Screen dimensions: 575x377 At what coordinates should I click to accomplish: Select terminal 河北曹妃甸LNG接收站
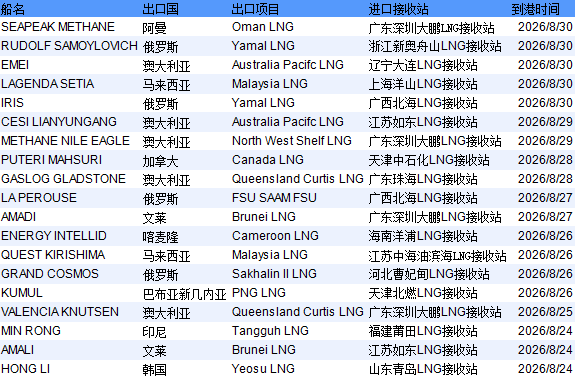429,274
